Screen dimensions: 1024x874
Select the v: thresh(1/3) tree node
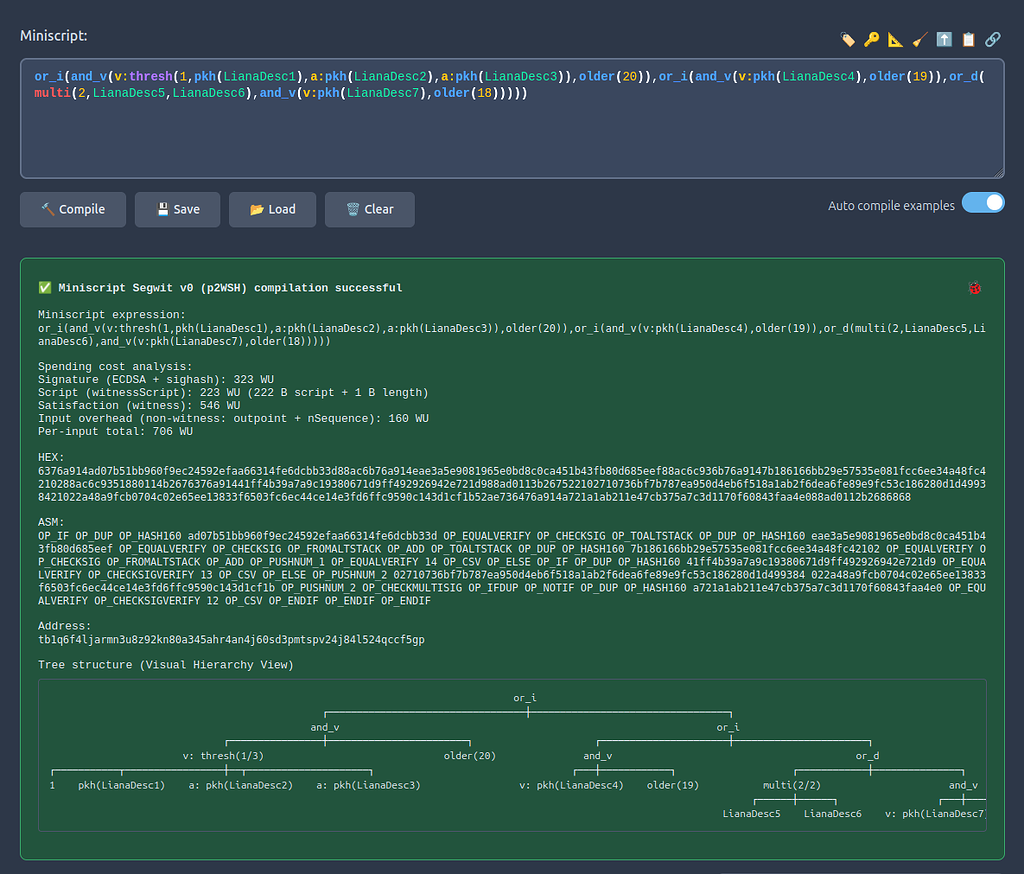tap(223, 756)
